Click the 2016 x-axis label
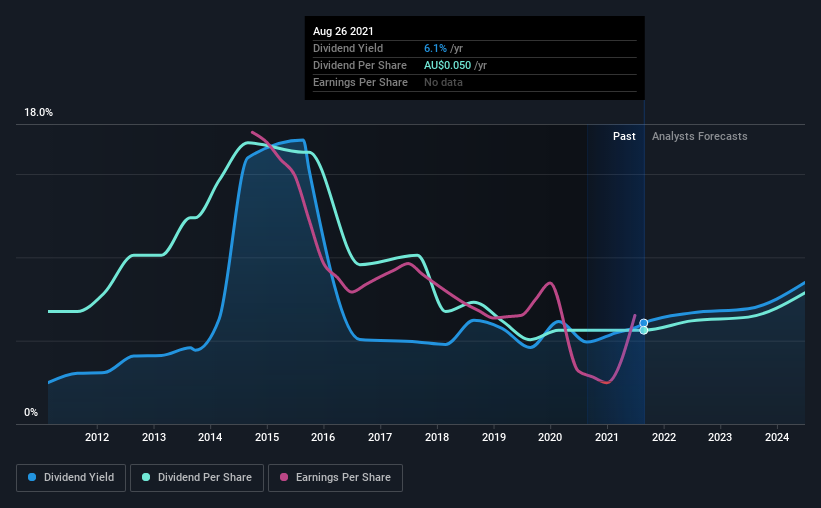The height and width of the screenshot is (508, 821). (323, 437)
